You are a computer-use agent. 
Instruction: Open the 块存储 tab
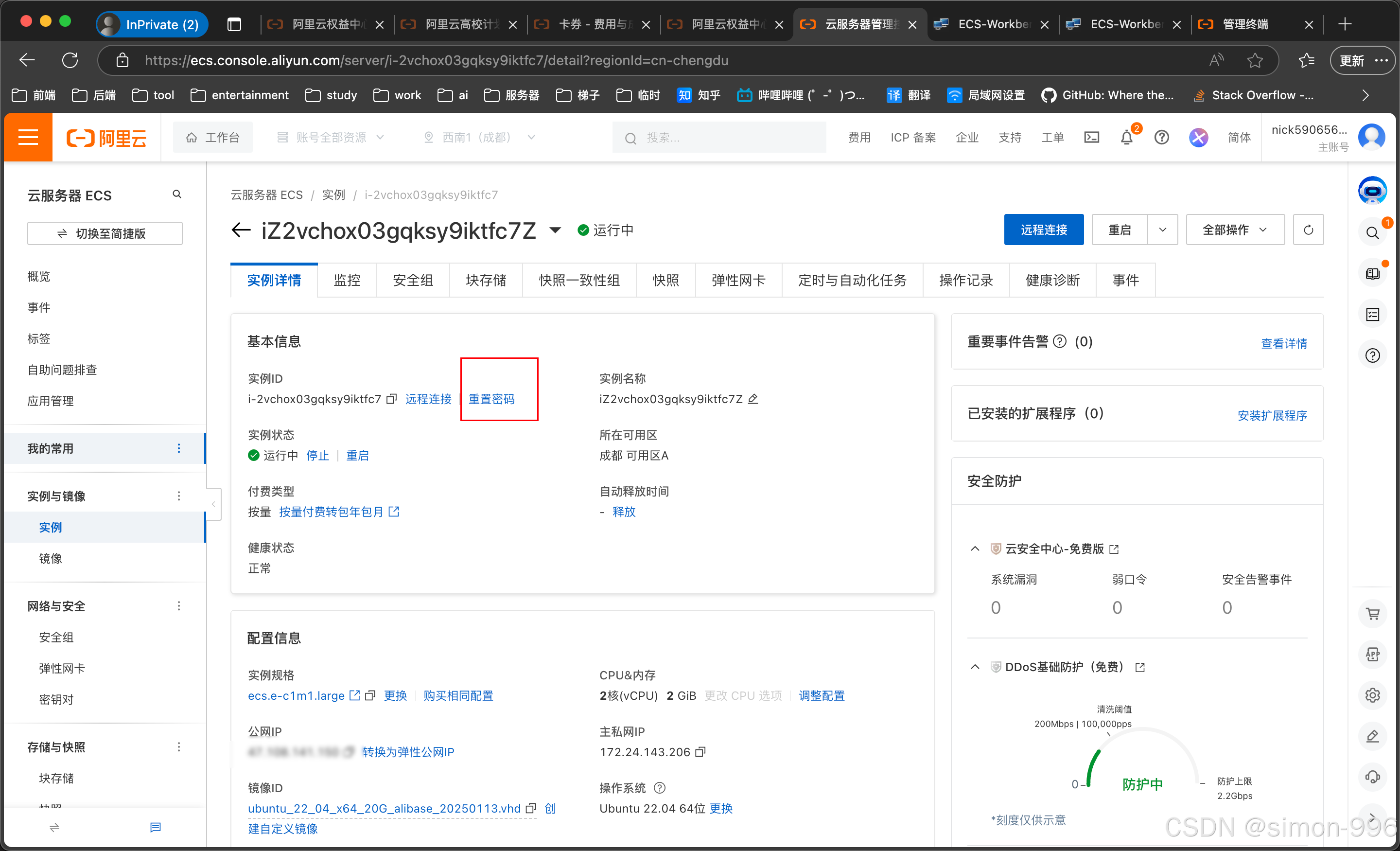(486, 280)
